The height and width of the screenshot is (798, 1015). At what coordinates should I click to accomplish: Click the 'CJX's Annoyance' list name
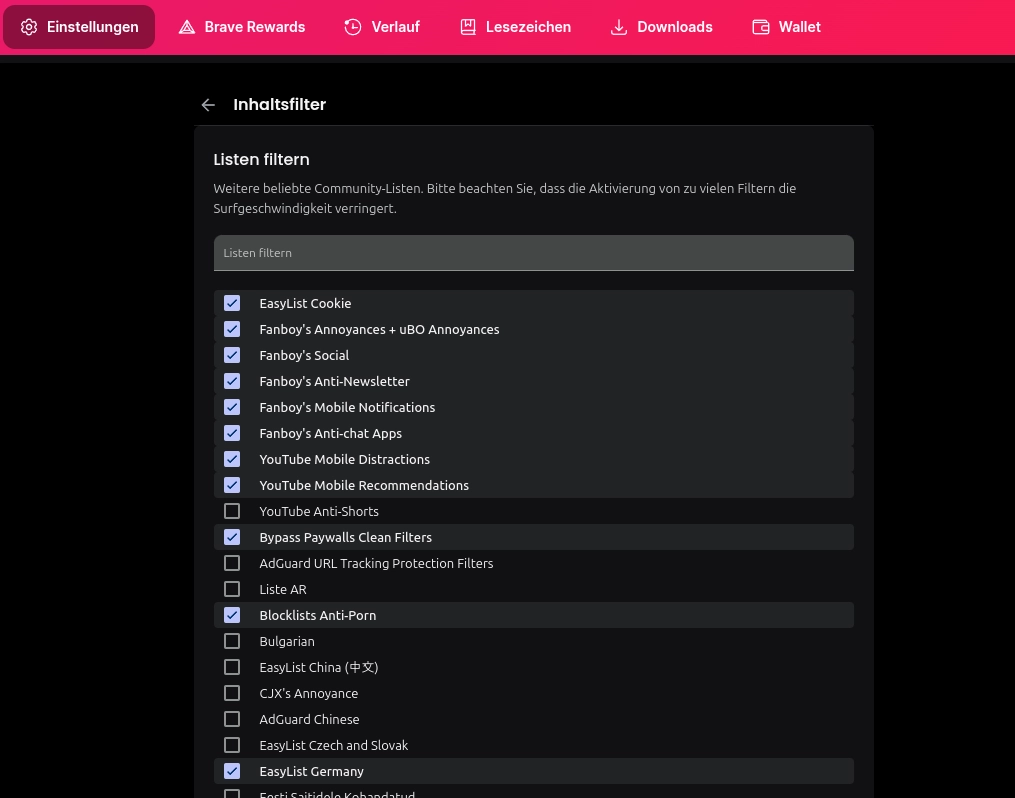tap(308, 693)
